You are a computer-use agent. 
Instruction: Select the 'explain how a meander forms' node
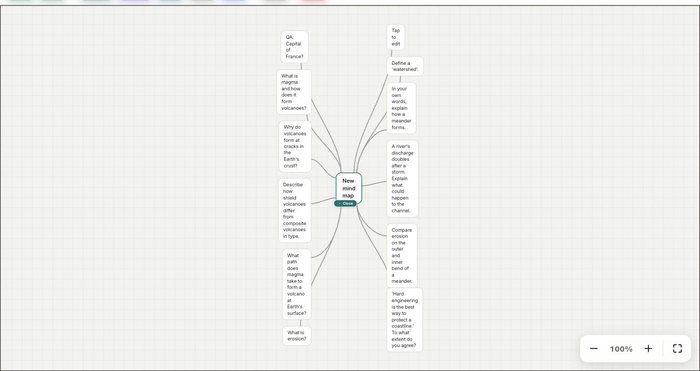click(x=401, y=108)
